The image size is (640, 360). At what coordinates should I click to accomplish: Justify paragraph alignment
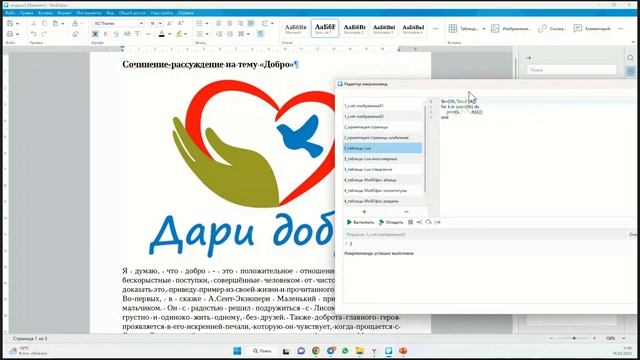pyautogui.click(x=251, y=24)
